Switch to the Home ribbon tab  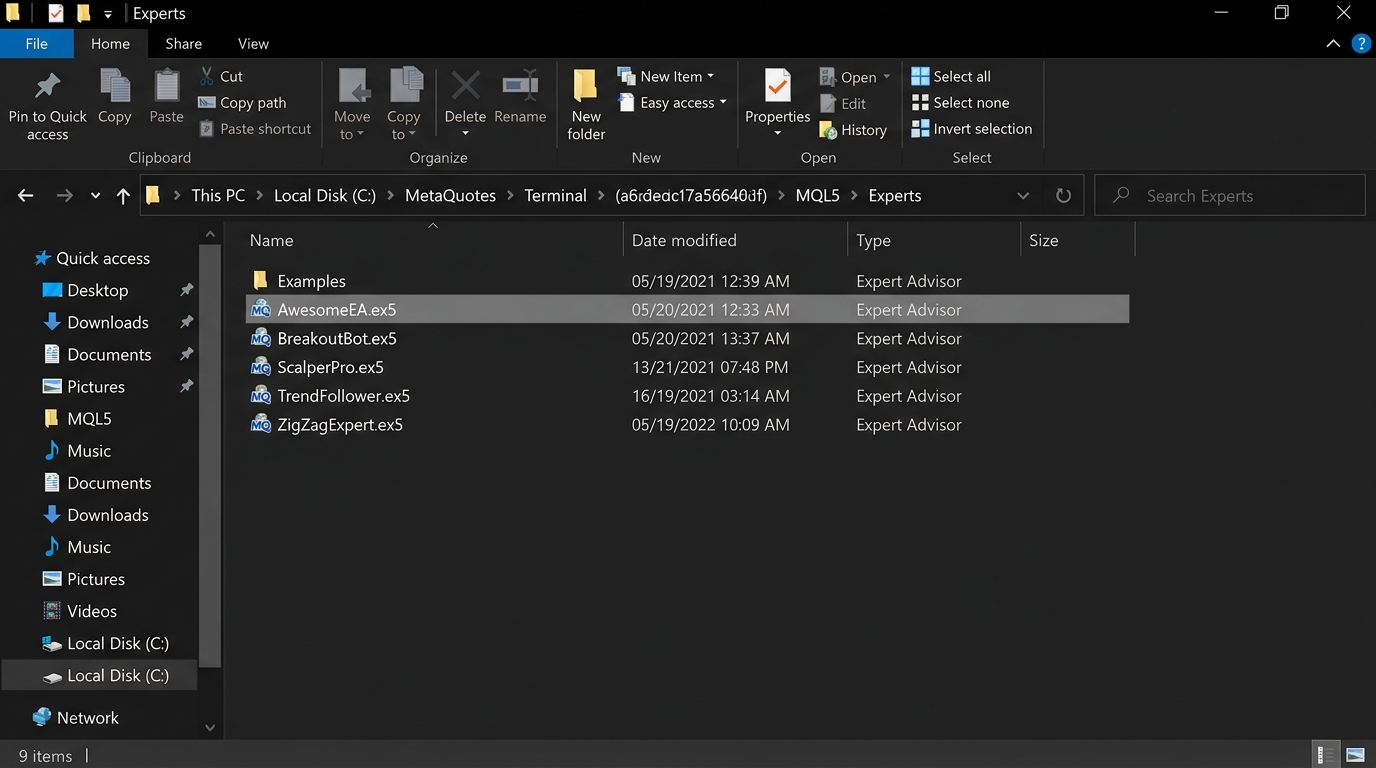tap(110, 43)
